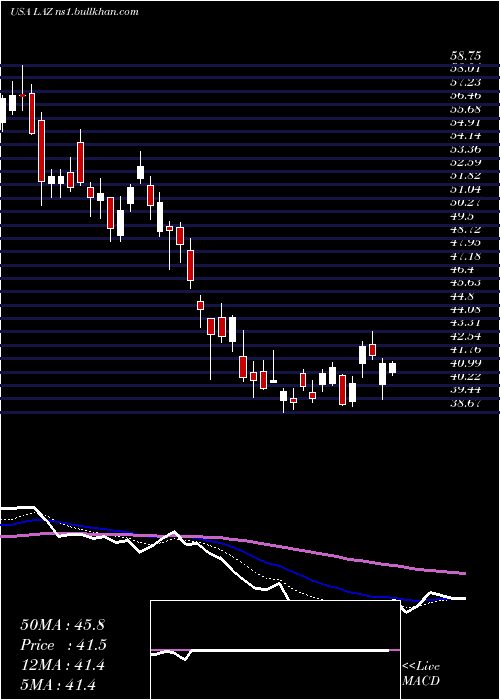Viewport: 500px width, 700px height.
Task: Click the 47.95 price axis label
Action: click(x=465, y=243)
